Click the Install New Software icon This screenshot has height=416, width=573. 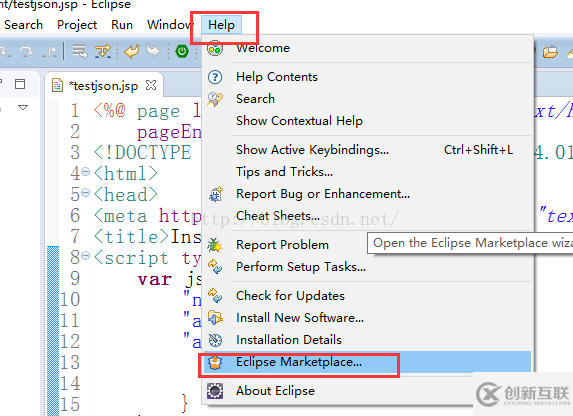point(215,318)
